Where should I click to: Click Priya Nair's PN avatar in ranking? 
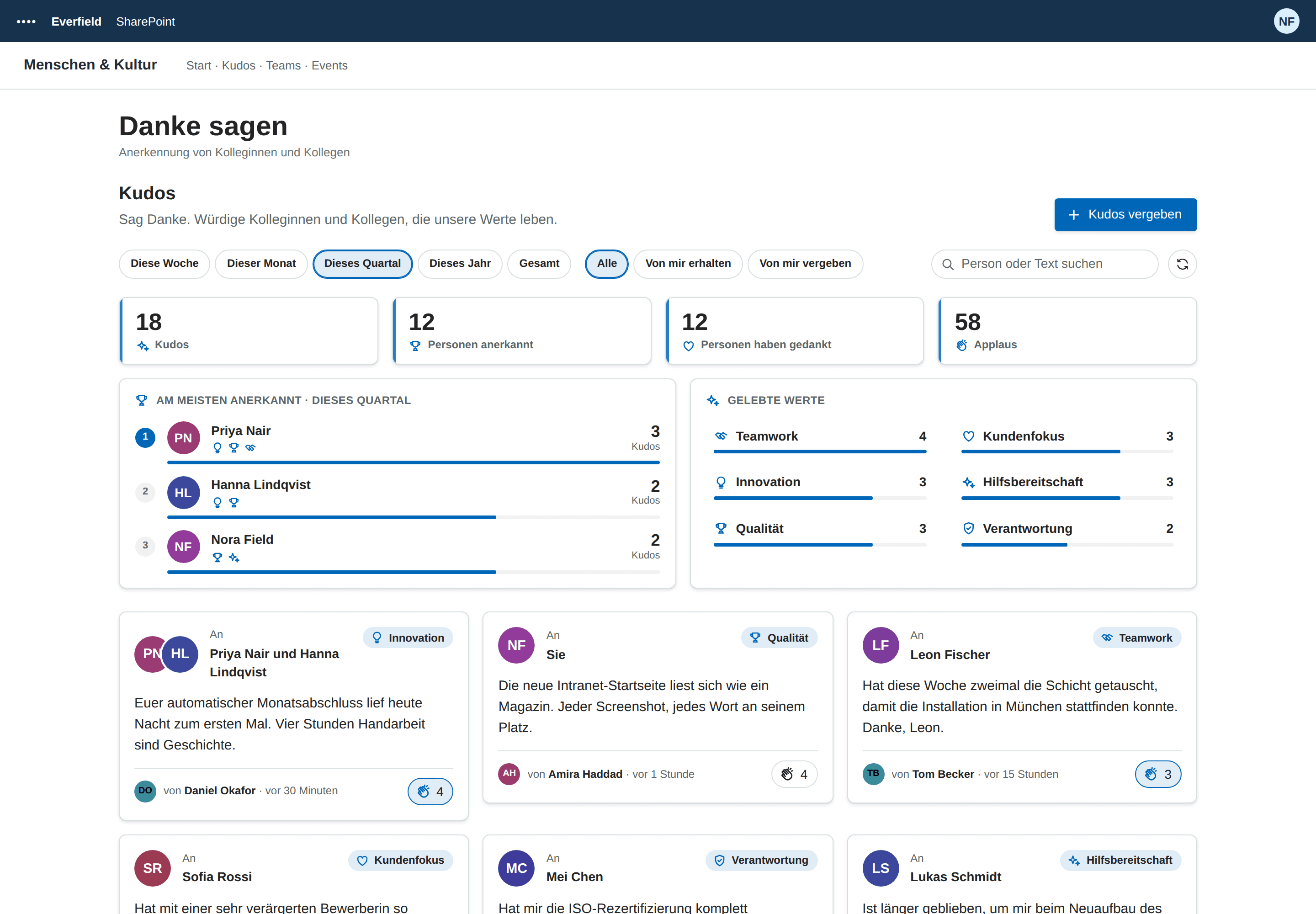(183, 438)
